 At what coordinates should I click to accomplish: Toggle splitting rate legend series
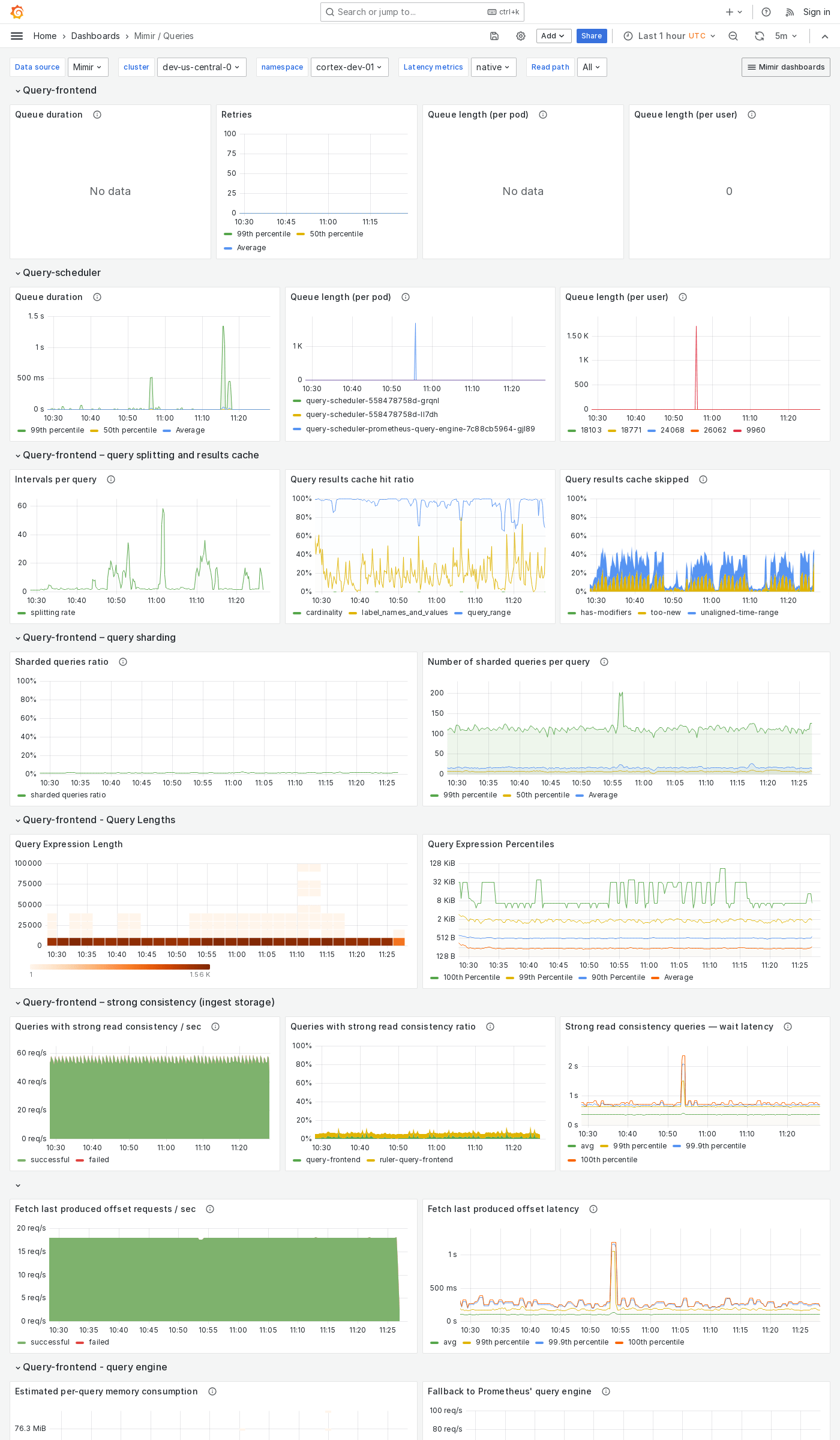tap(53, 613)
